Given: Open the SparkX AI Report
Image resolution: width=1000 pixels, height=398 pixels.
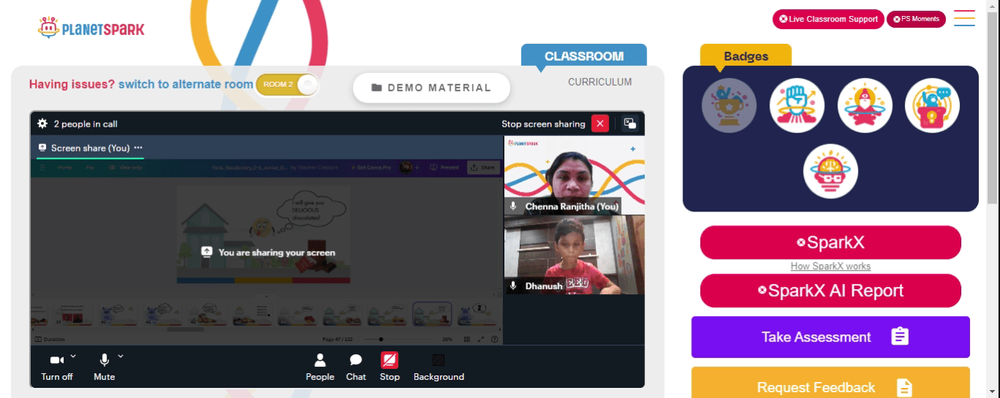Looking at the screenshot, I should tap(830, 291).
